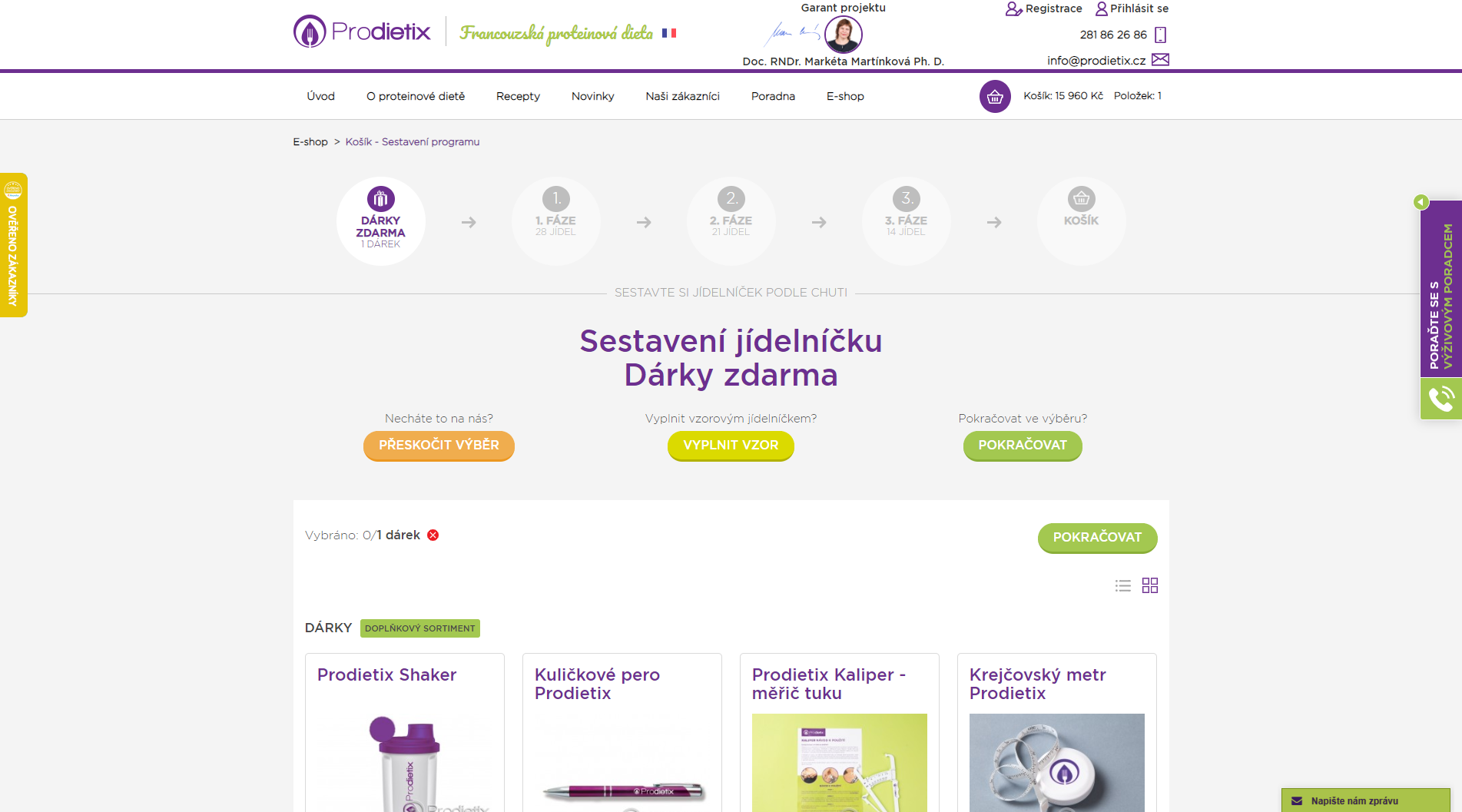Click the email envelope icon by info@prodietix.cz
Screen dimensions: 1462x812
click(1160, 60)
